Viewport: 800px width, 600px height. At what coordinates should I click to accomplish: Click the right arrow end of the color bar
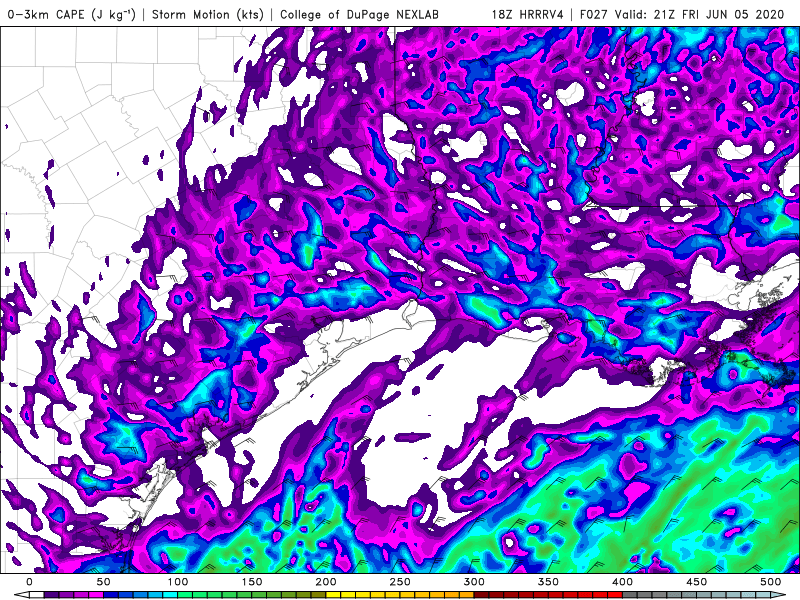pos(779,595)
